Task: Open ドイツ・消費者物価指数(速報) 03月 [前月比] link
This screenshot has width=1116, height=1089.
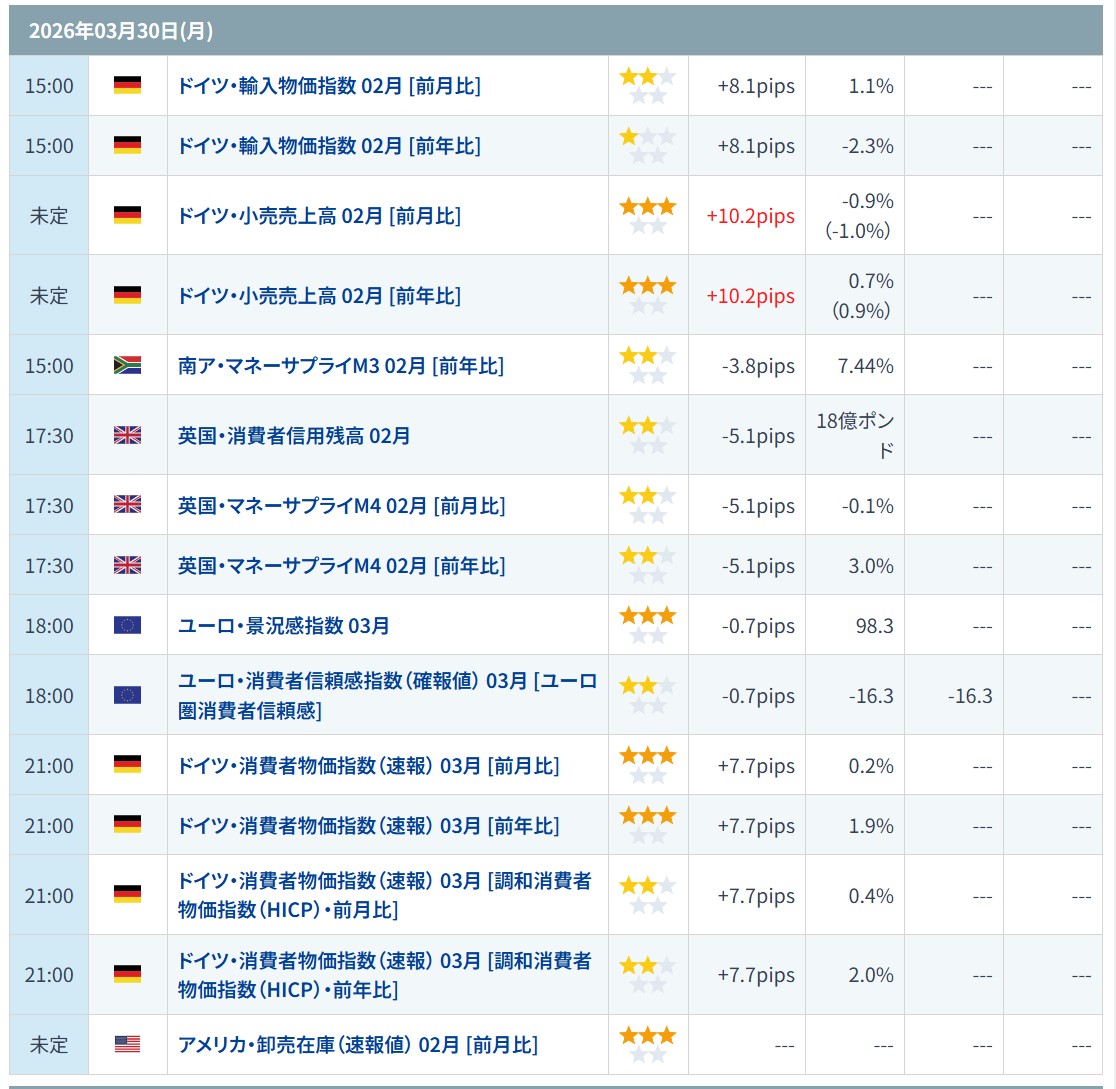Action: (x=368, y=766)
